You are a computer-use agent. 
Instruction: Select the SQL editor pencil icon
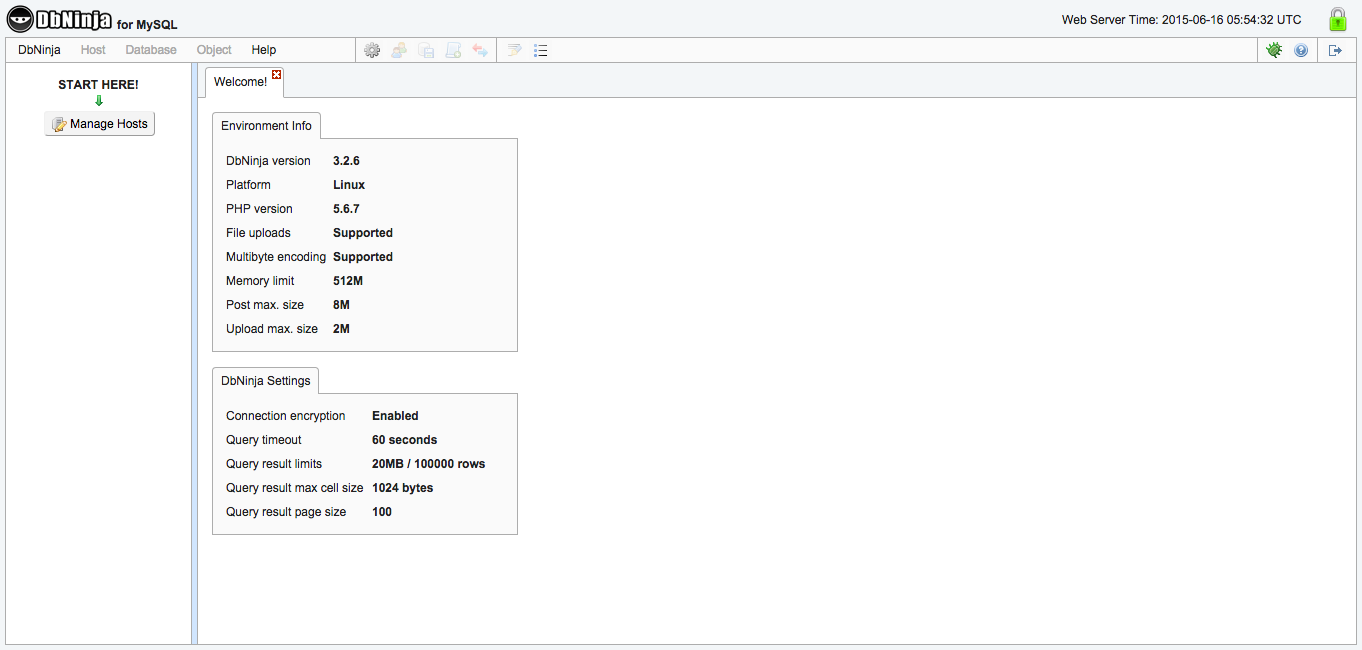[513, 50]
